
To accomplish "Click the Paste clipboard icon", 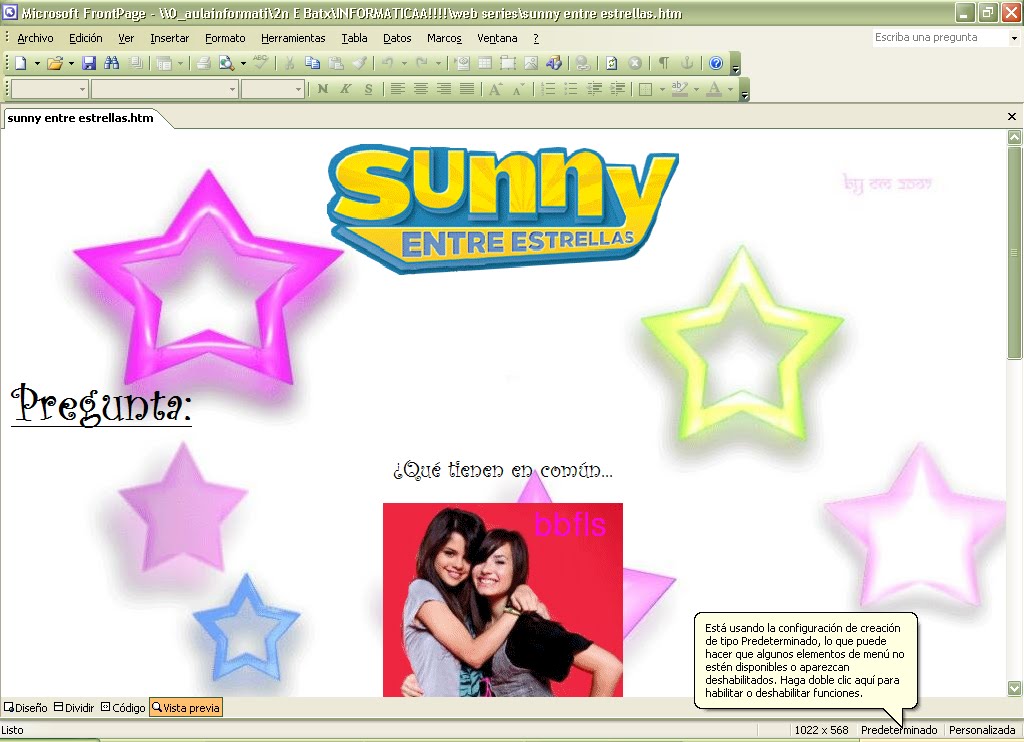I will click(336, 63).
